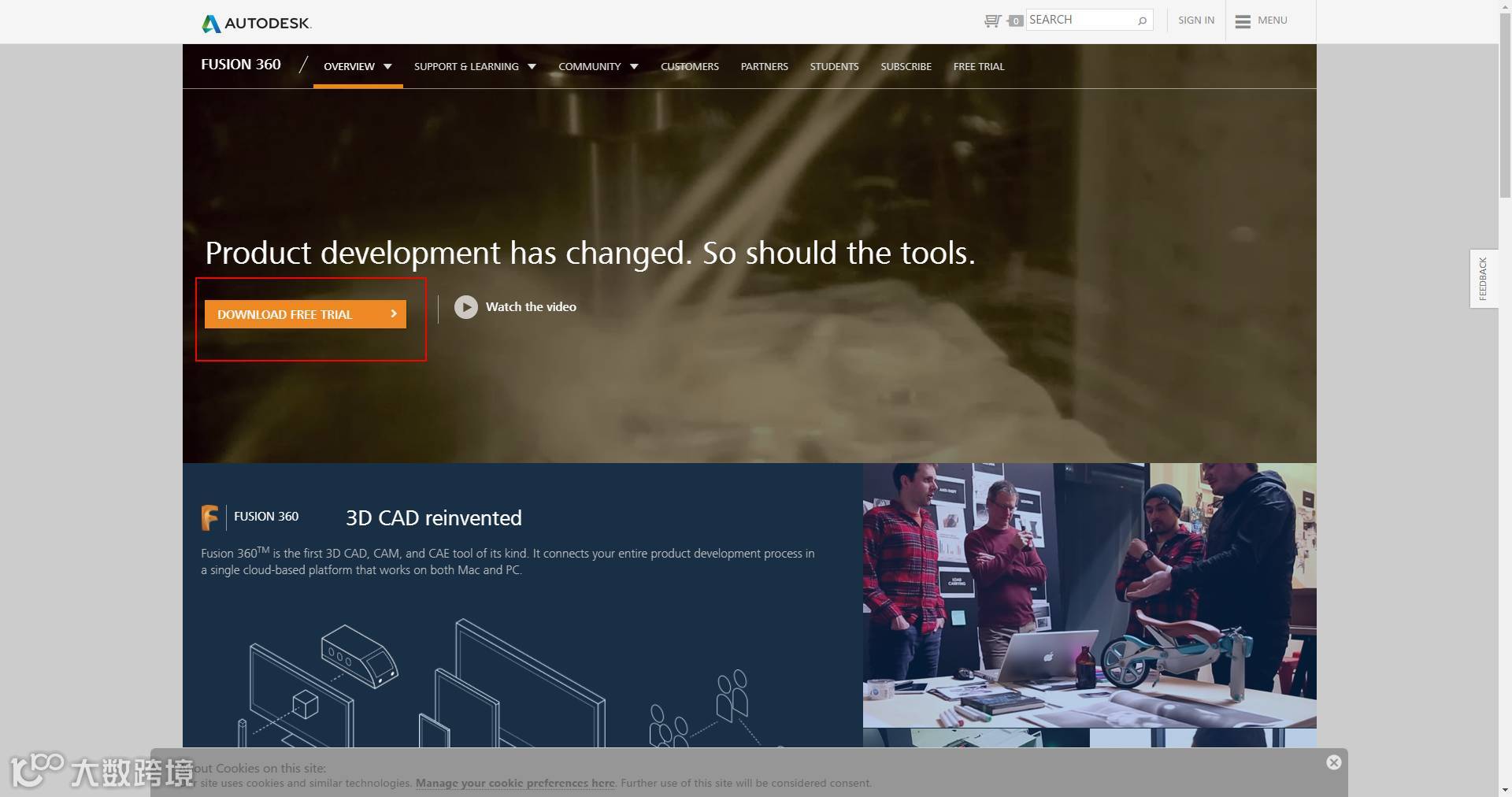Open the Free Trial nav link
The height and width of the screenshot is (797, 1512).
point(979,66)
